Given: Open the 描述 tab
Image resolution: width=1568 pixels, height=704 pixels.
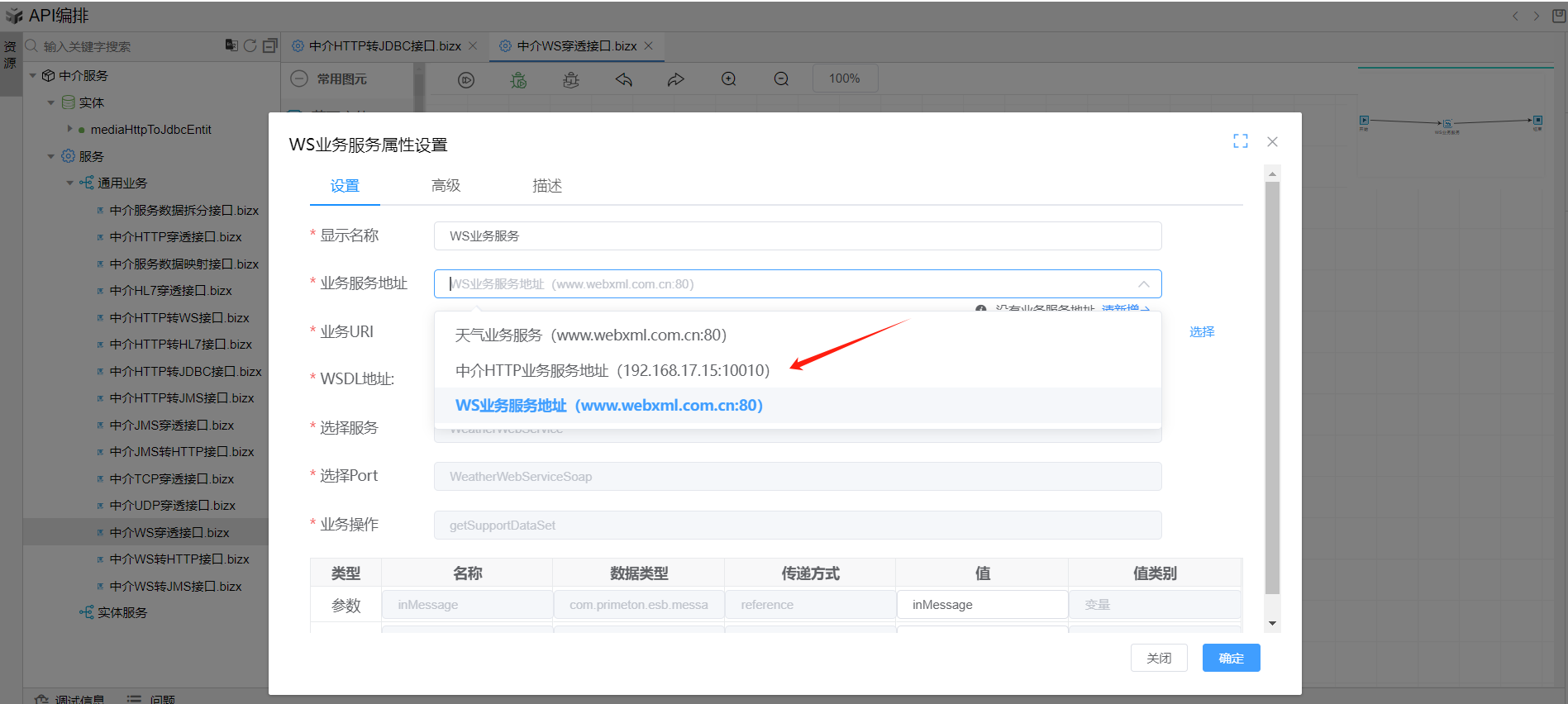Looking at the screenshot, I should [546, 186].
